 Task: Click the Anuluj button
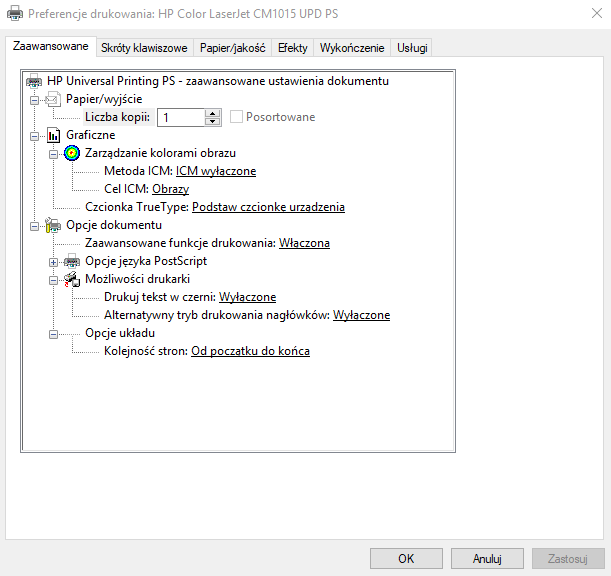[x=487, y=558]
